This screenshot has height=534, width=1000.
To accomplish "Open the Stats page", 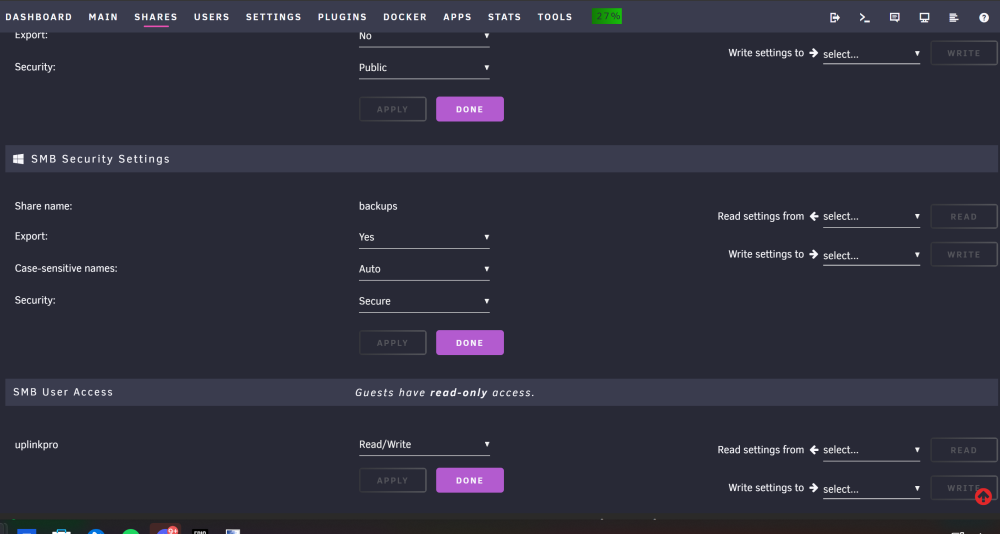I will (x=504, y=17).
